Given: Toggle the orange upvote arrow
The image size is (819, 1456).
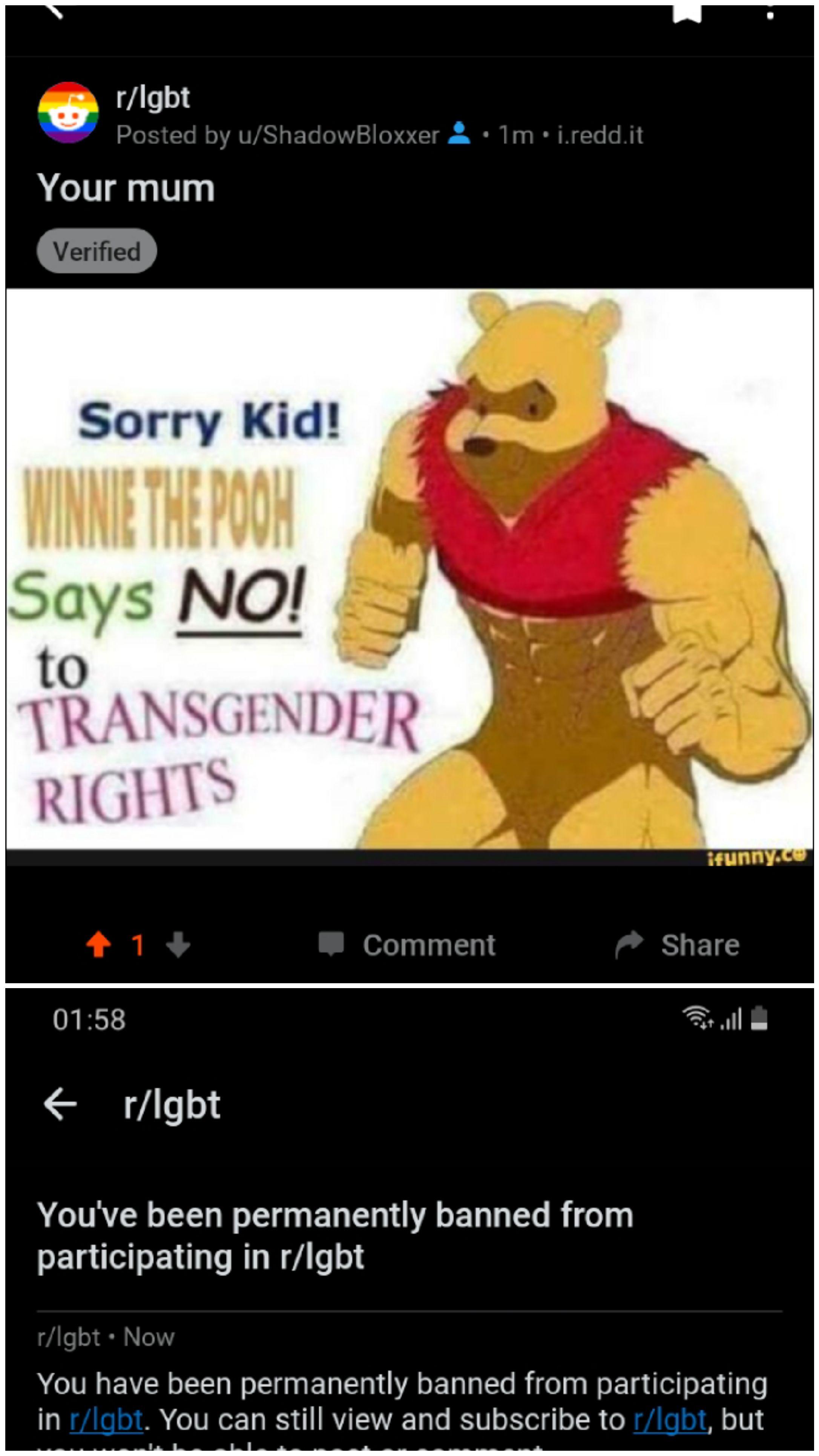Looking at the screenshot, I should click(x=98, y=944).
